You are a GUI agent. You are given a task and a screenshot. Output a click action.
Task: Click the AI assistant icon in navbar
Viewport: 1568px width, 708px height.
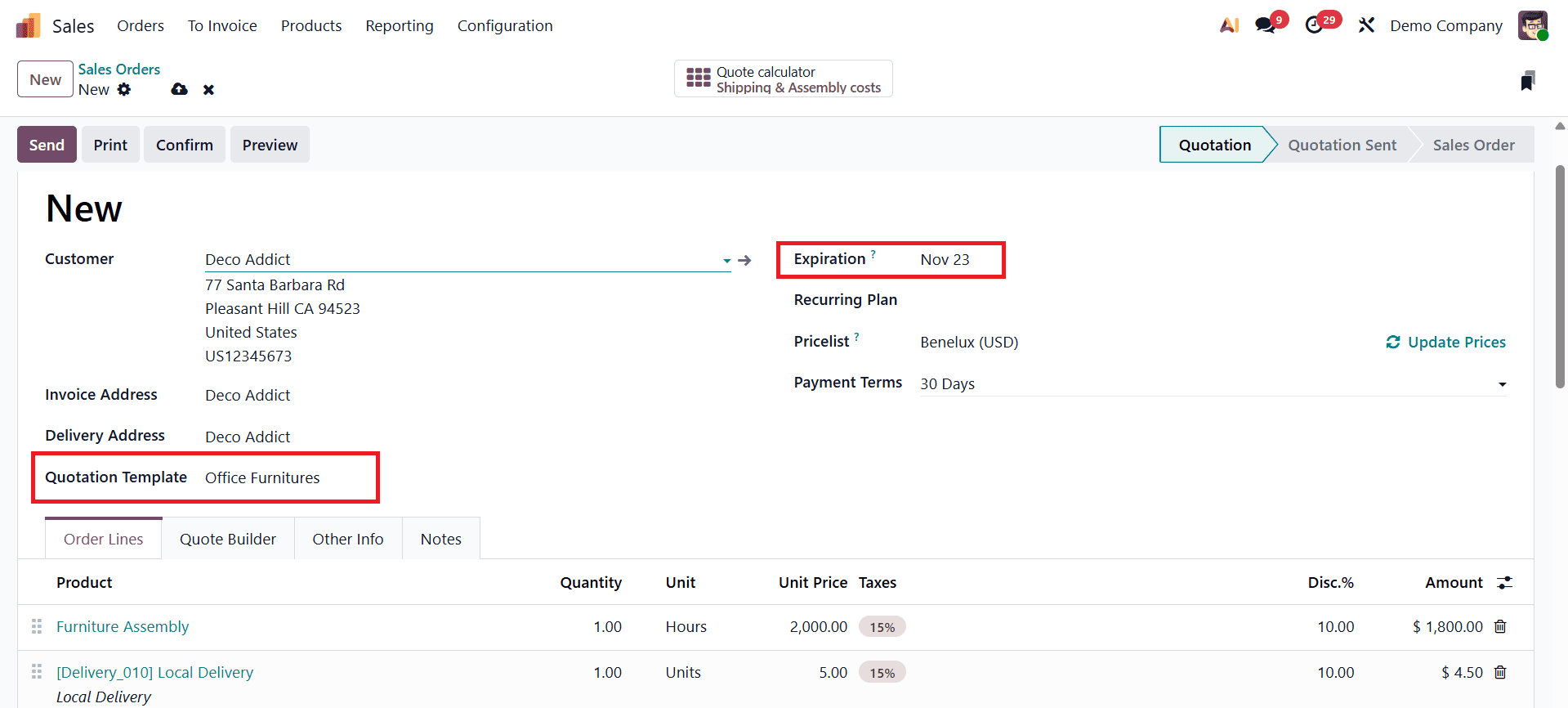click(1229, 25)
